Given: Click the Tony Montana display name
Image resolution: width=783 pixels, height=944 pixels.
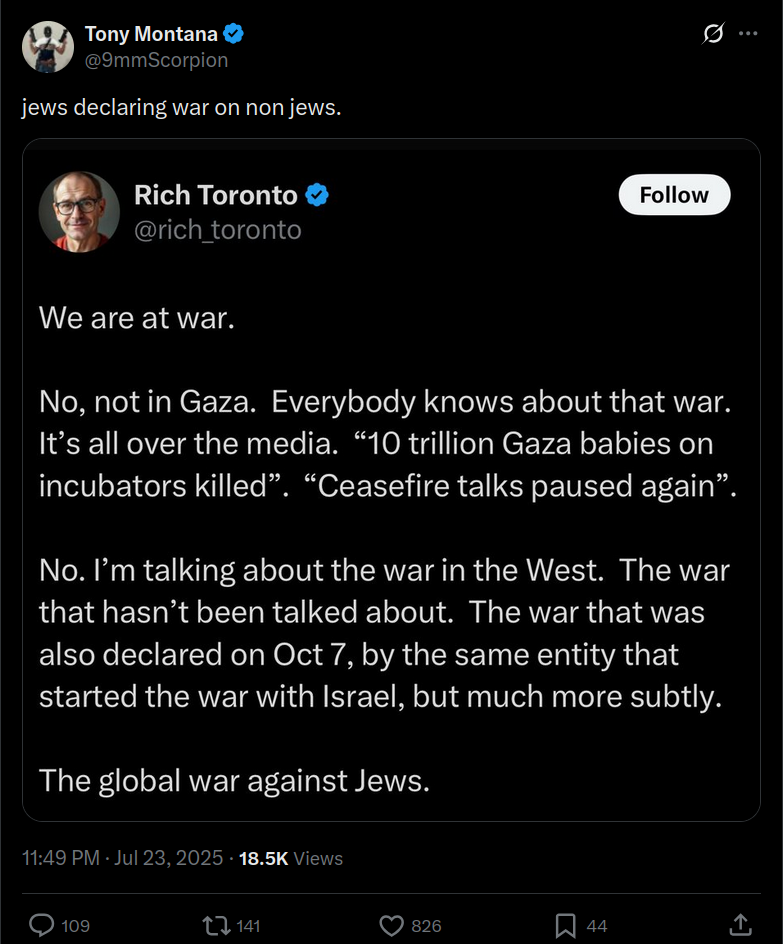Looking at the screenshot, I should 151,34.
